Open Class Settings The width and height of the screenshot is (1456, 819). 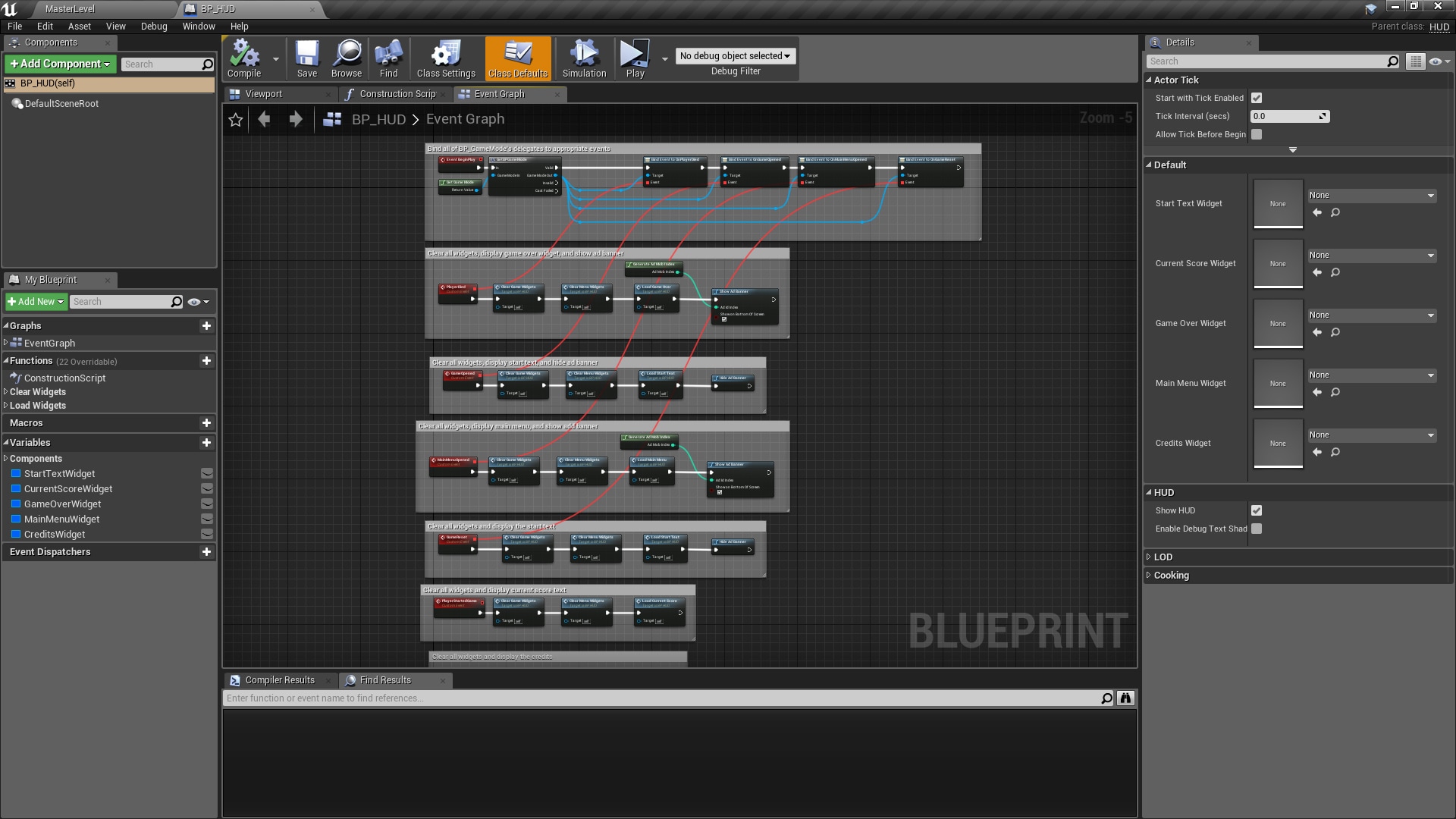point(445,58)
